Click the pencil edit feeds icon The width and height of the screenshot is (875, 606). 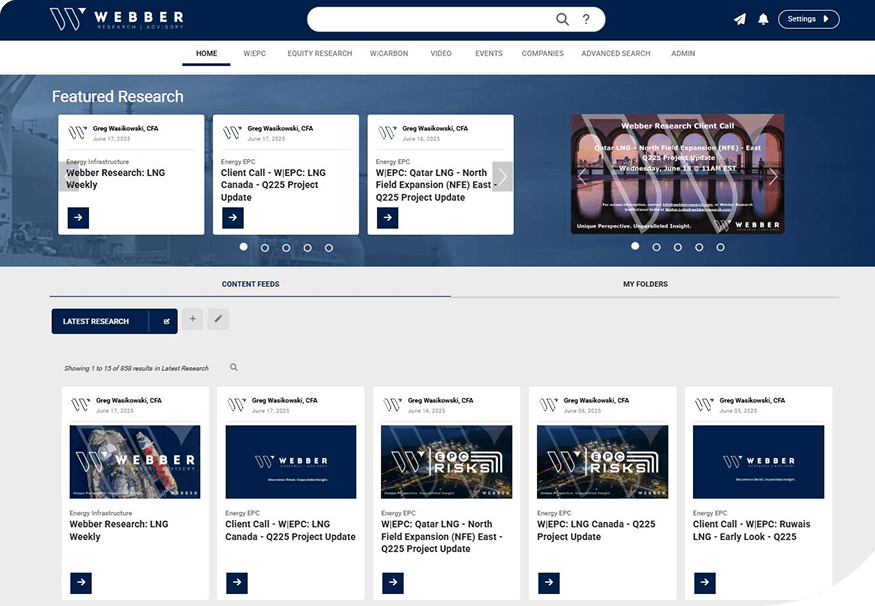(x=218, y=319)
